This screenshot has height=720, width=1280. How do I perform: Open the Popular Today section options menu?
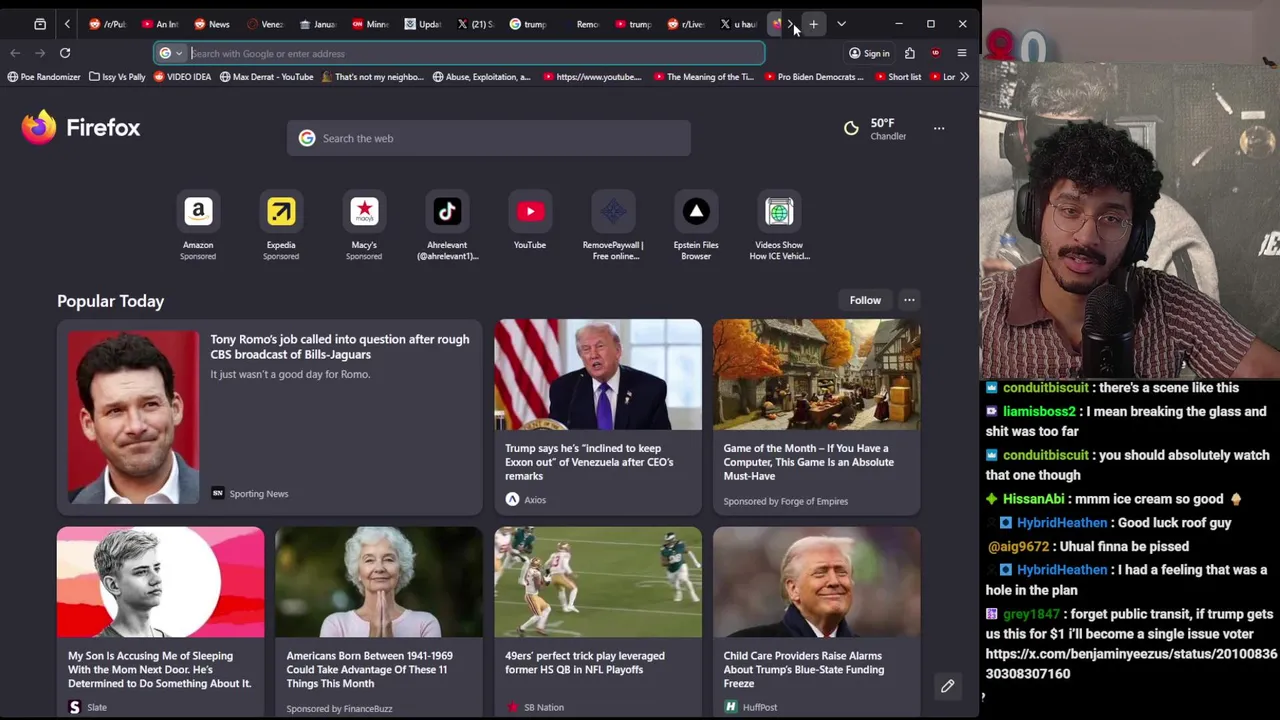click(x=909, y=300)
